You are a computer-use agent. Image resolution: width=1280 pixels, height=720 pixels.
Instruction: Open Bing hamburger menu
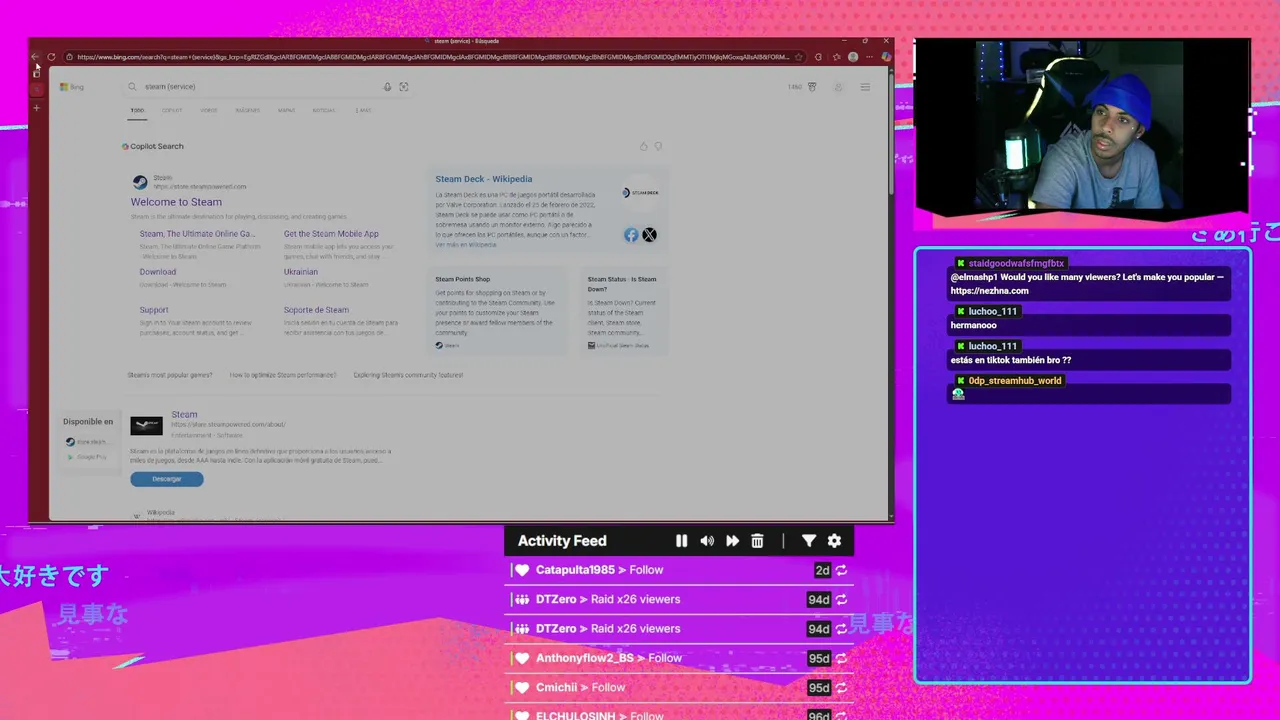pos(865,87)
